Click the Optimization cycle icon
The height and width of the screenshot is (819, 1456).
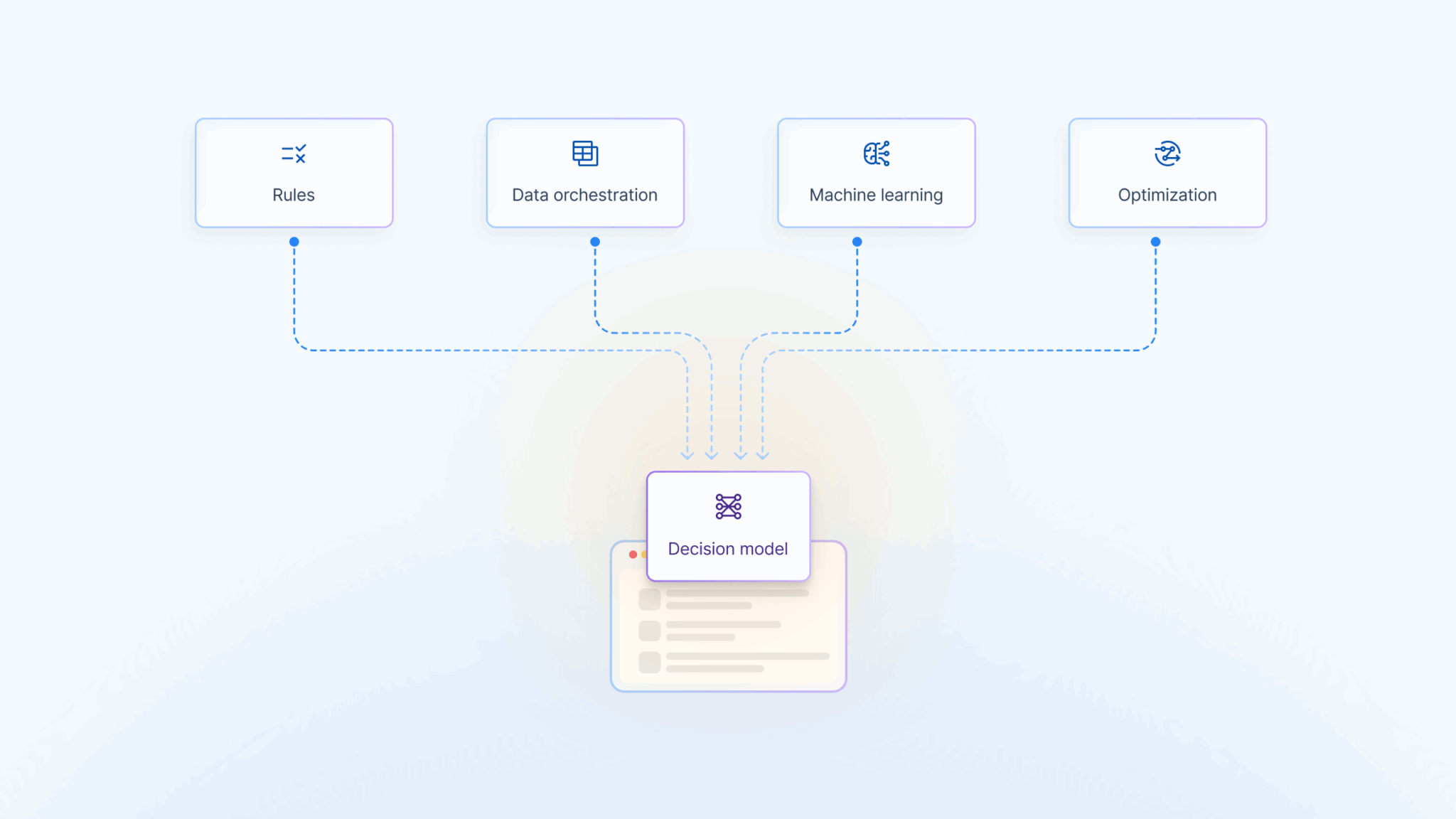pyautogui.click(x=1167, y=154)
